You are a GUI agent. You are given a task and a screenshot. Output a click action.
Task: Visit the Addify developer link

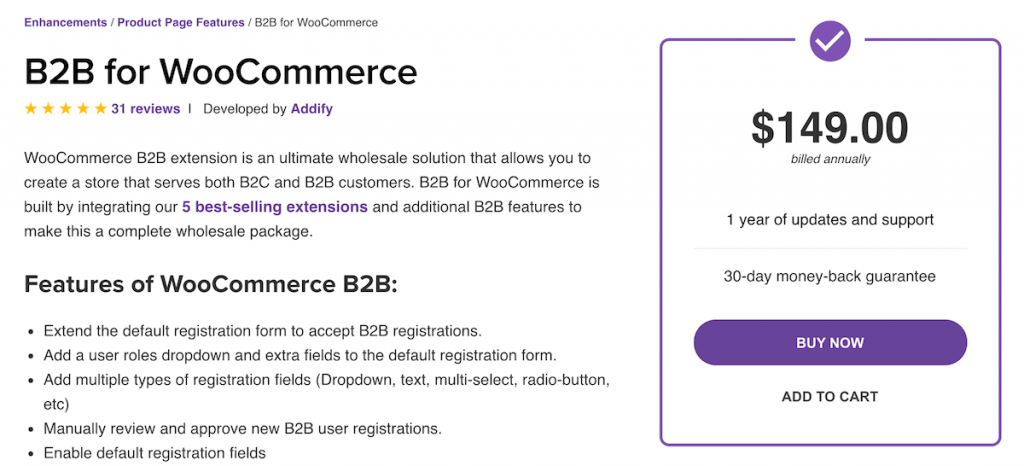(312, 109)
